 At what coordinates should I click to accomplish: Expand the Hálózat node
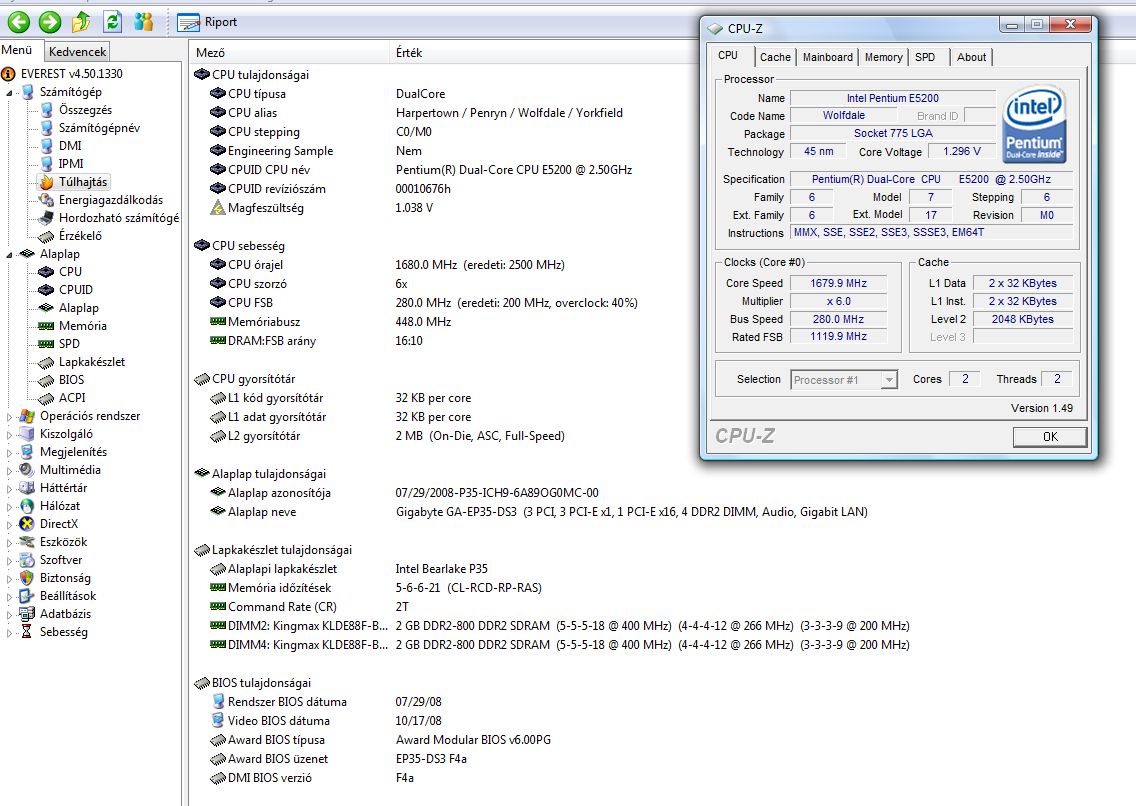coord(9,507)
